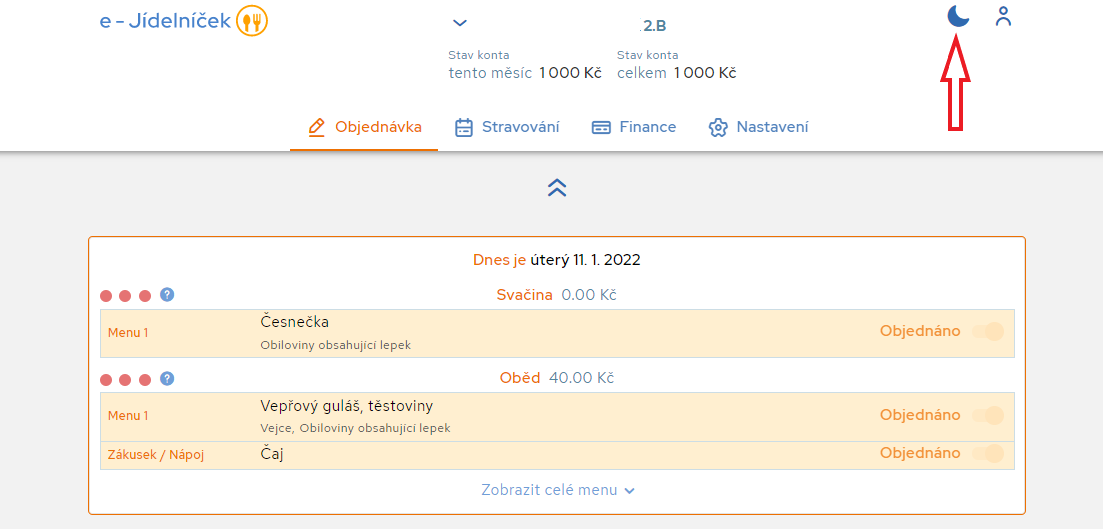The height and width of the screenshot is (529, 1103).
Task: Toggle dark mode with the moon icon
Action: point(958,15)
